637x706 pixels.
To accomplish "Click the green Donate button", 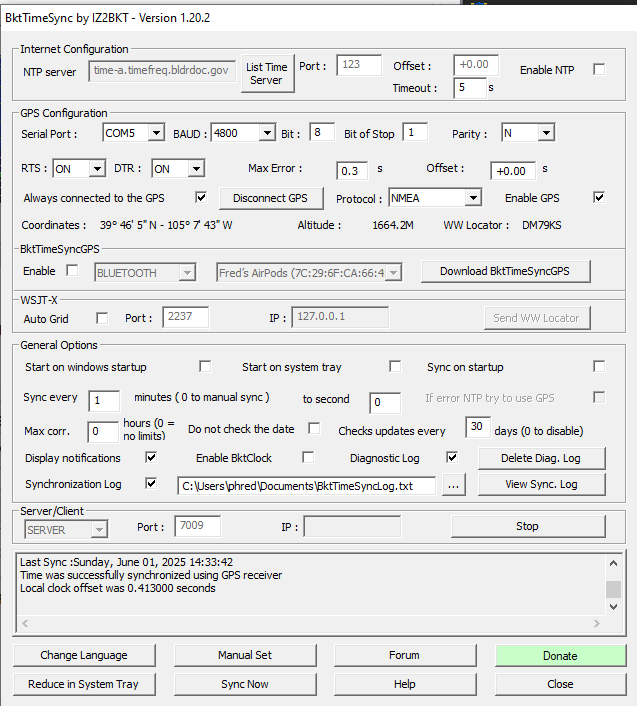I will [560, 656].
